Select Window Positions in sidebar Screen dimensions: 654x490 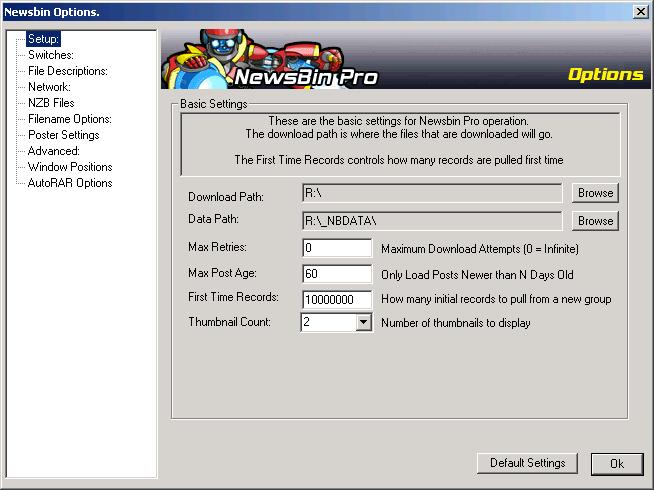(x=70, y=167)
